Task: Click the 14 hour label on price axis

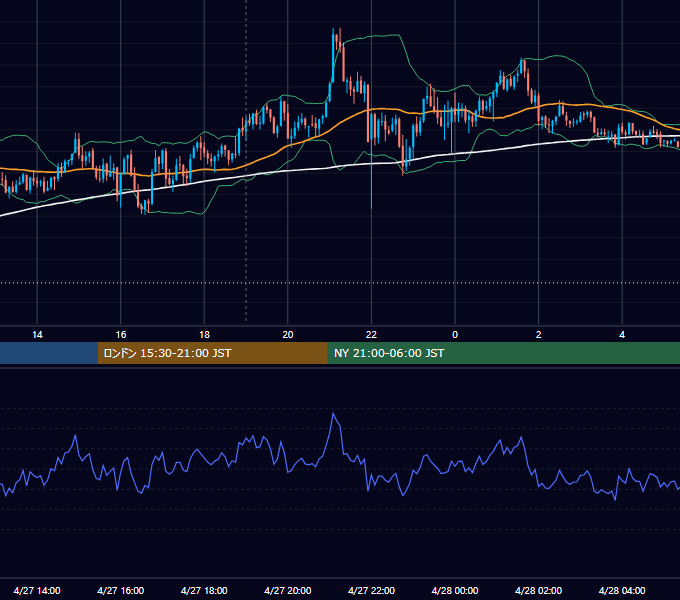Action: coord(37,335)
